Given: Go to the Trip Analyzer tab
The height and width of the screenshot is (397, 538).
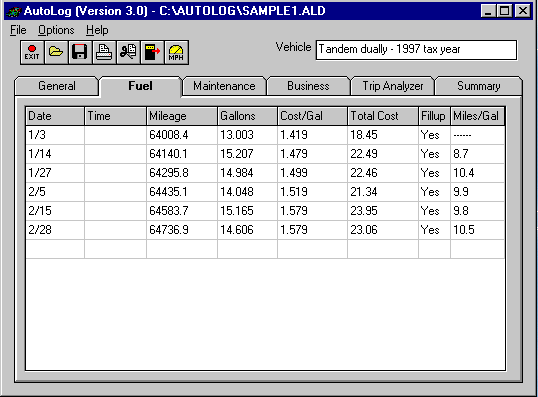Looking at the screenshot, I should pyautogui.click(x=393, y=86).
